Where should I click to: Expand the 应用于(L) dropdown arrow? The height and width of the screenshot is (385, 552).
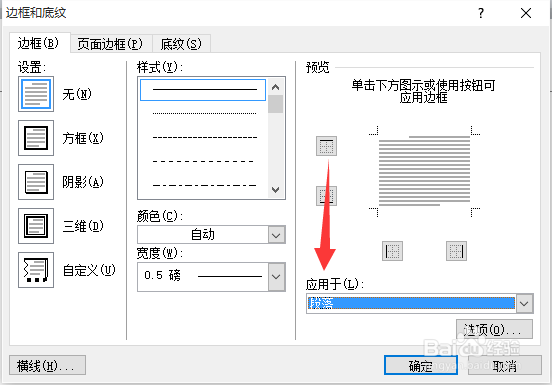point(525,303)
